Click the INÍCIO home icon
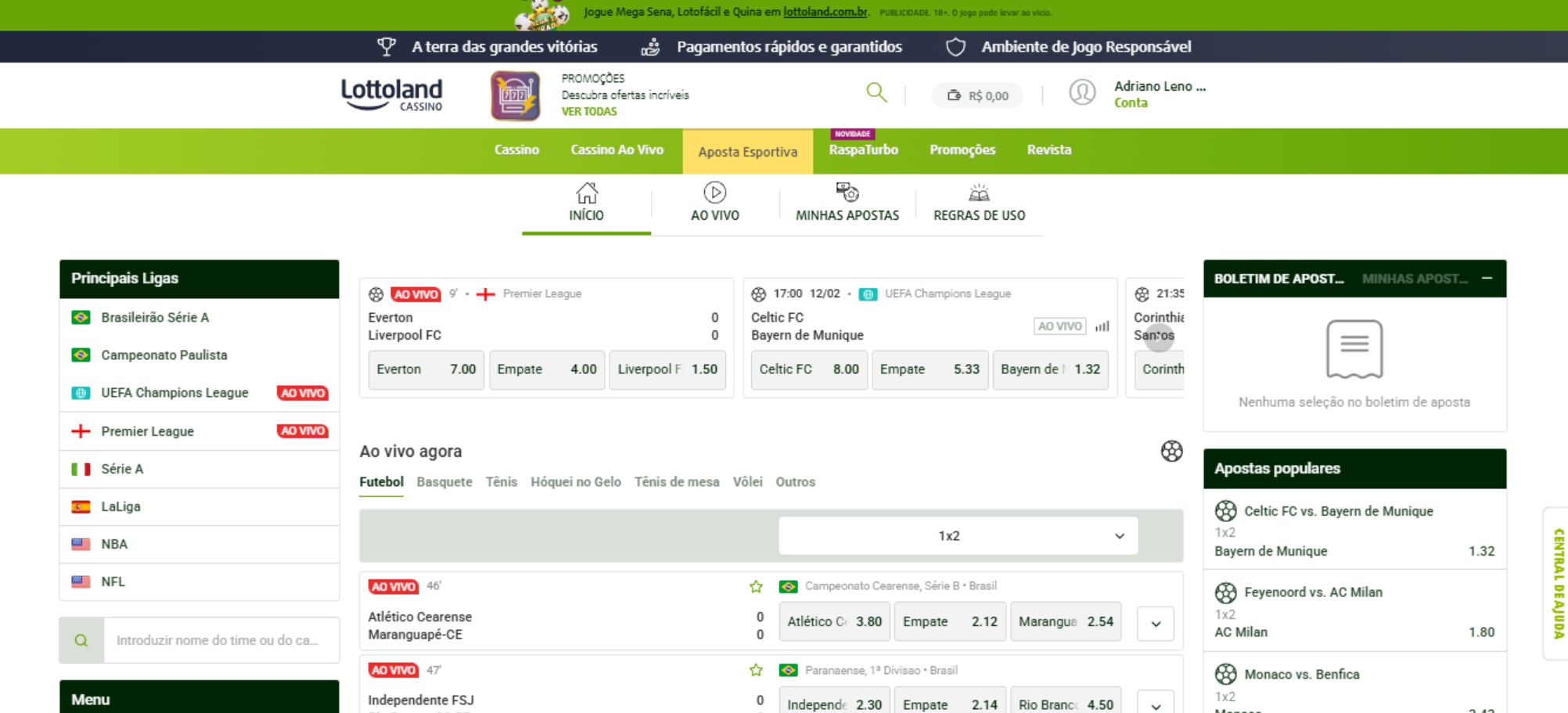This screenshot has height=713, width=1568. [x=587, y=193]
